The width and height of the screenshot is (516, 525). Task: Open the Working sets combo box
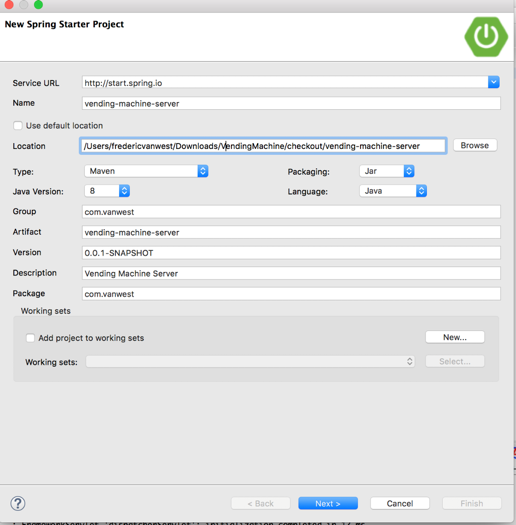(250, 362)
